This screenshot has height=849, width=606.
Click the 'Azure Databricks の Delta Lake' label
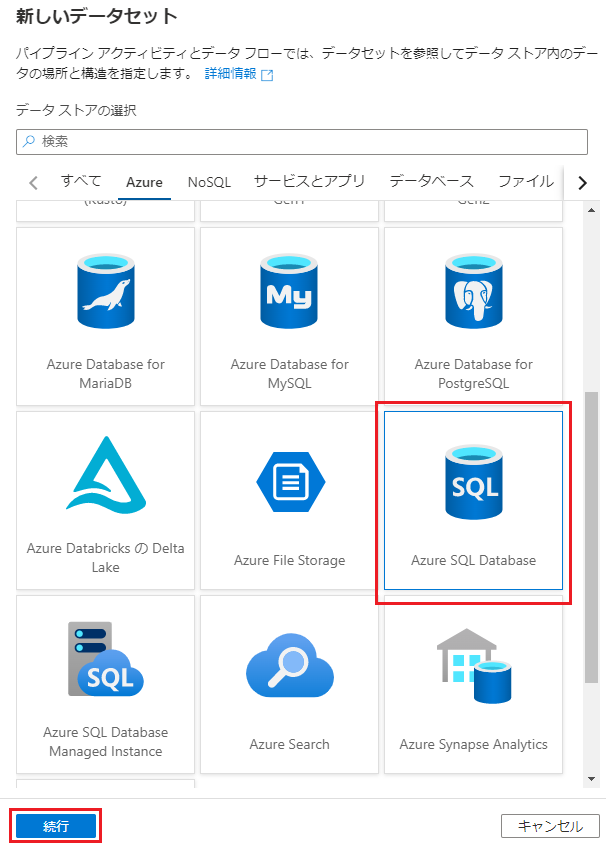pos(106,558)
